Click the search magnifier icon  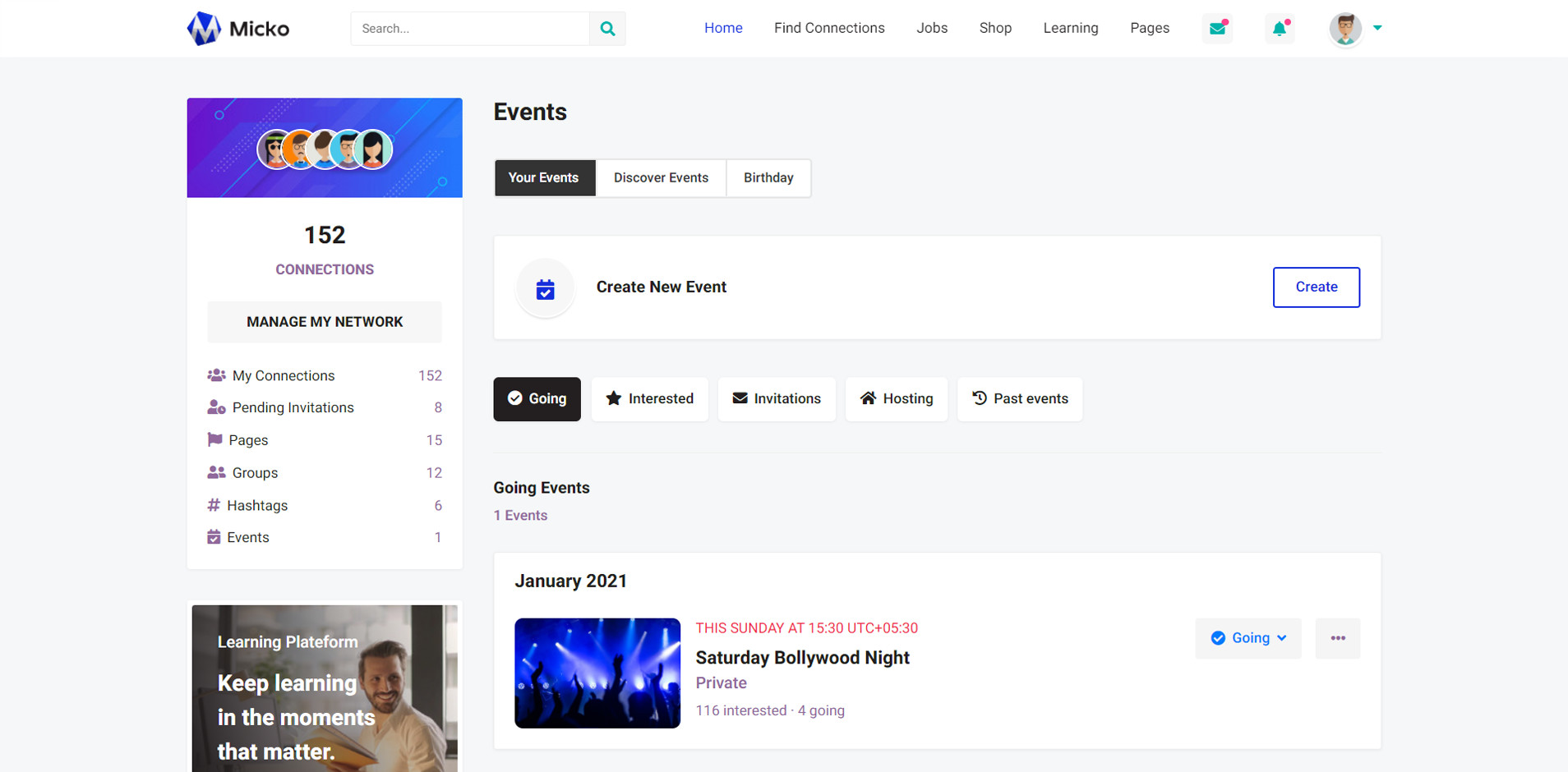point(607,29)
